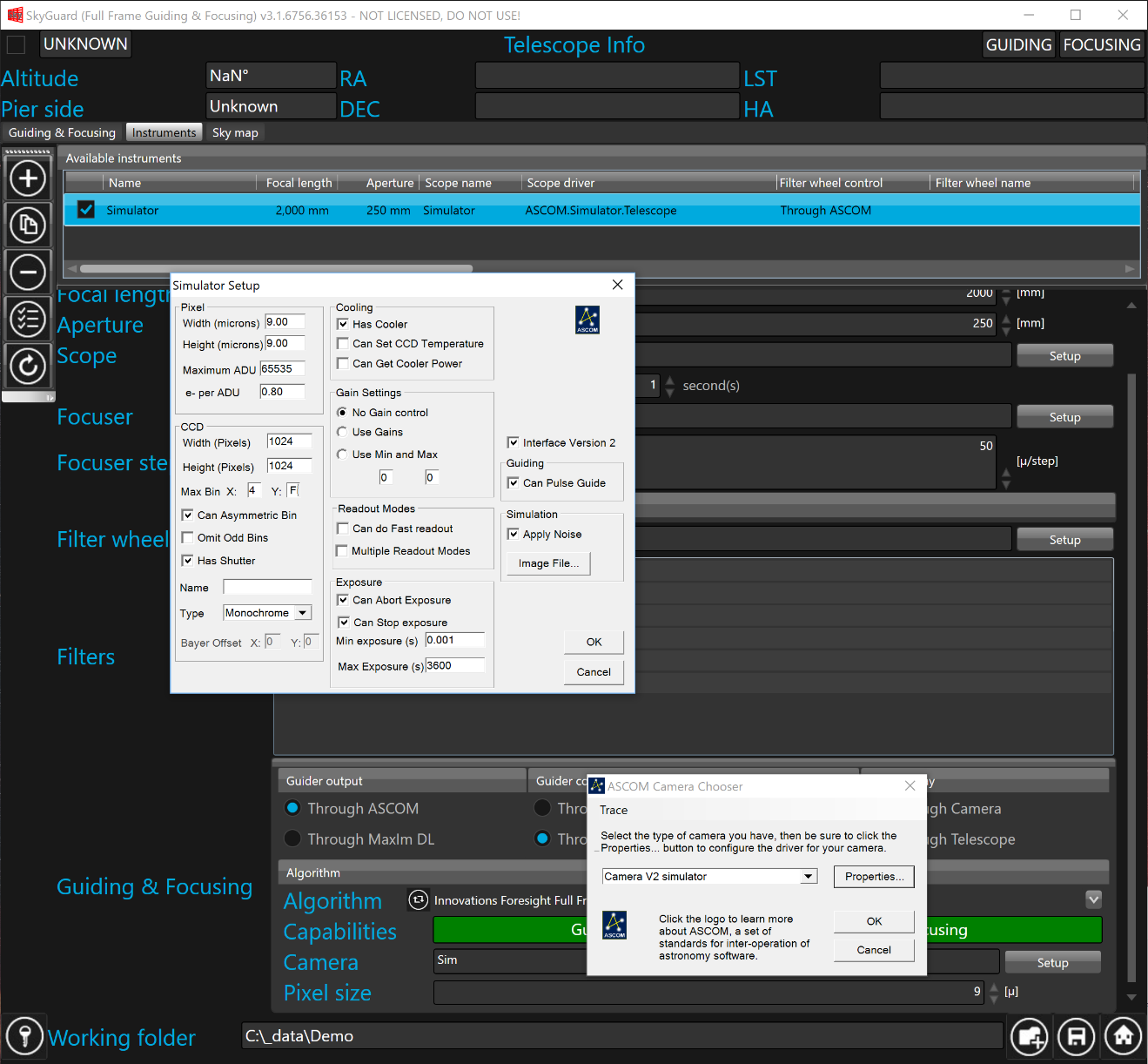Enable Can do Fast readout
The height and width of the screenshot is (1064, 1148).
[x=343, y=529]
